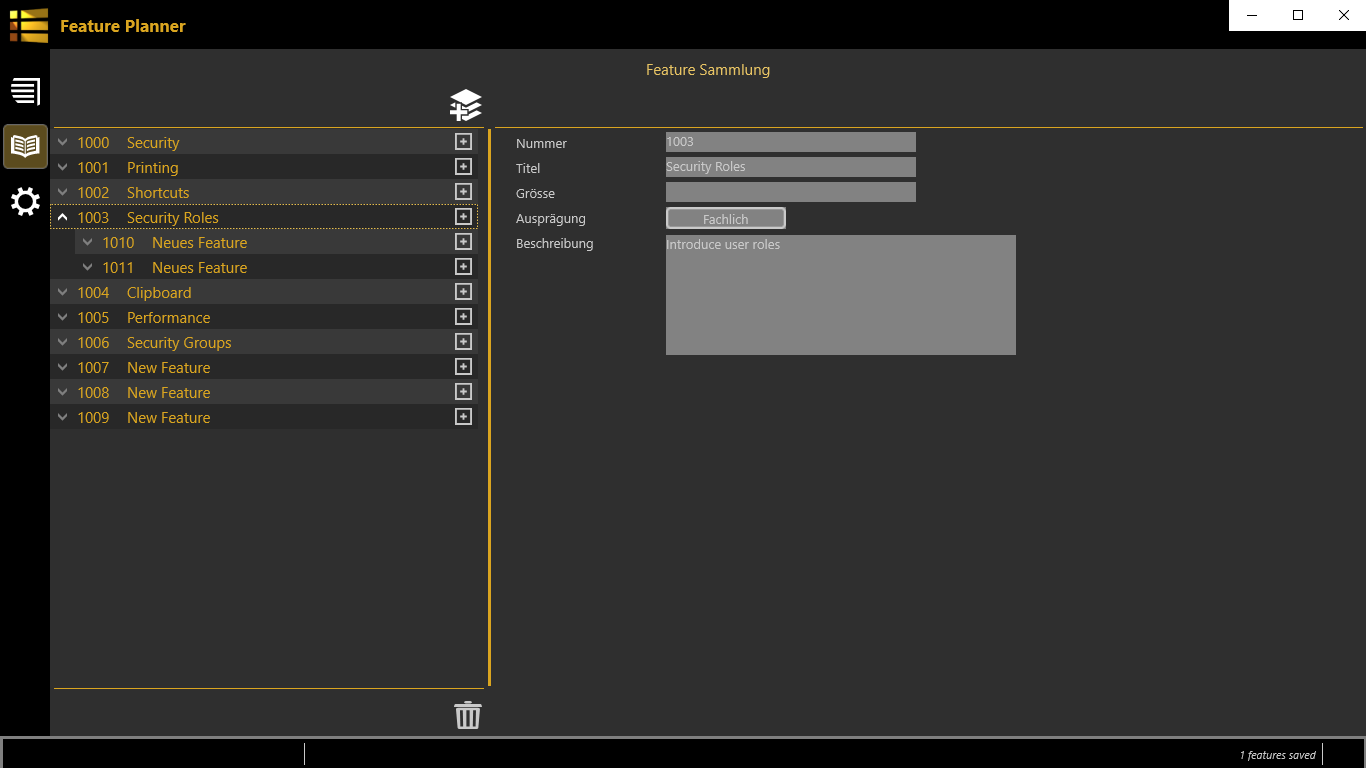
Task: Click feature number 1004
Action: point(93,293)
